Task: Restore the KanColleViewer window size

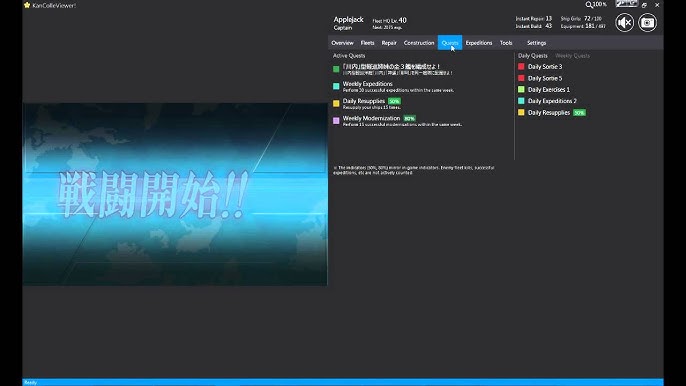Action: pyautogui.click(x=644, y=5)
